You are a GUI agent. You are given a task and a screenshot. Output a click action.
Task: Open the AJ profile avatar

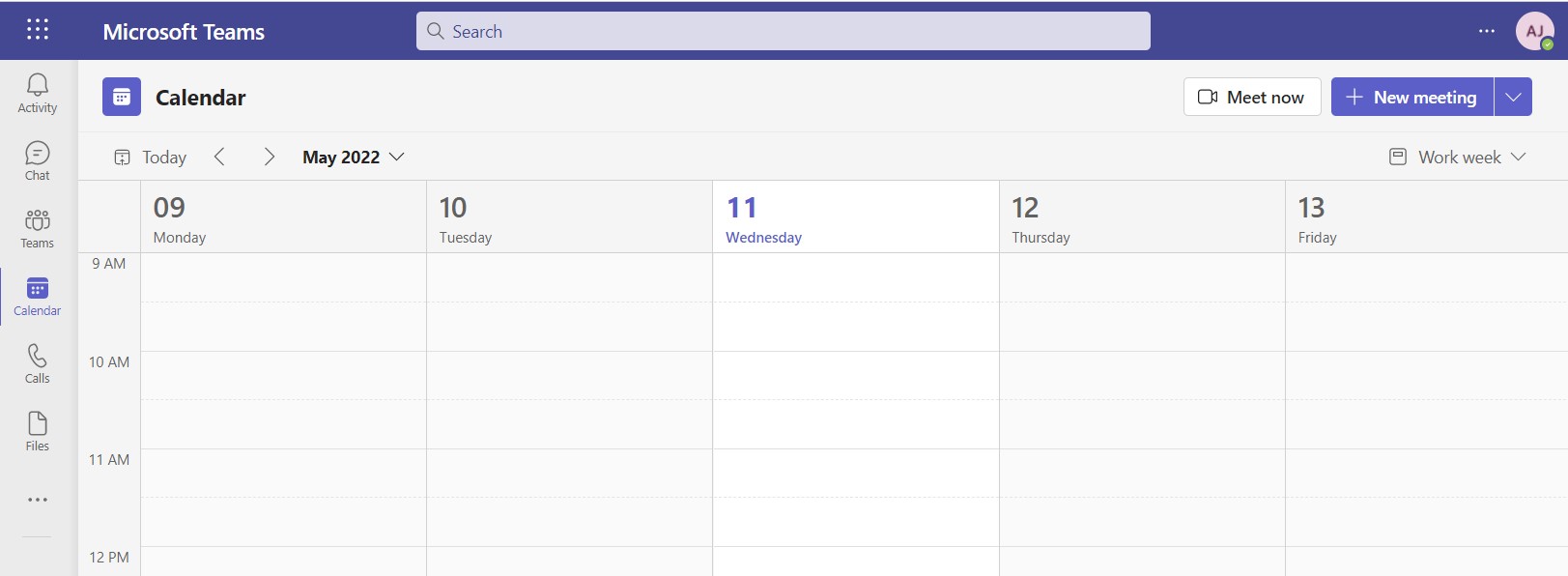(x=1534, y=31)
